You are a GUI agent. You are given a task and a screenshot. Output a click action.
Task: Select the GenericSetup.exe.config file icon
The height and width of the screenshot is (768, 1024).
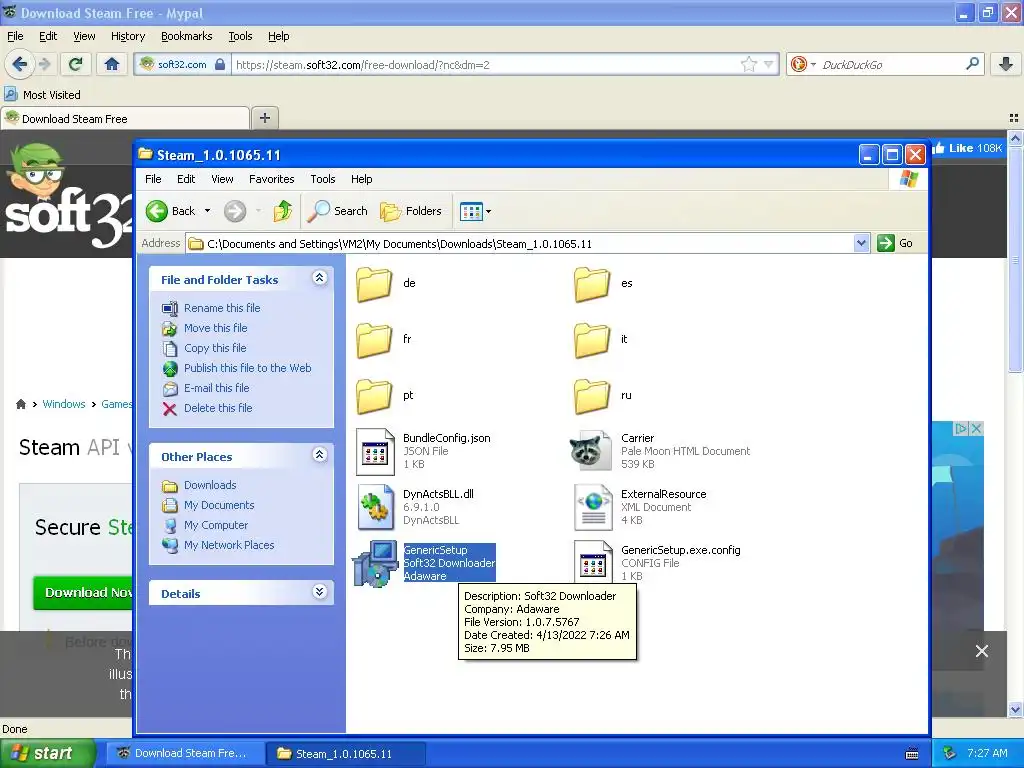[593, 562]
